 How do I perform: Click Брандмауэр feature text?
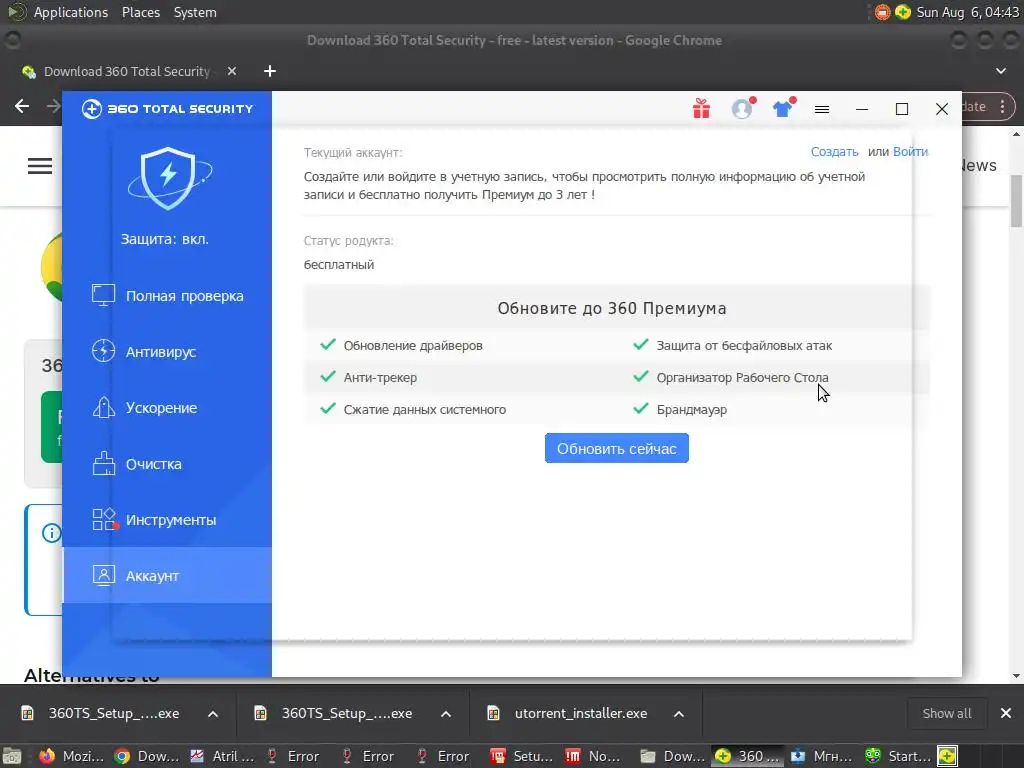[x=692, y=409]
